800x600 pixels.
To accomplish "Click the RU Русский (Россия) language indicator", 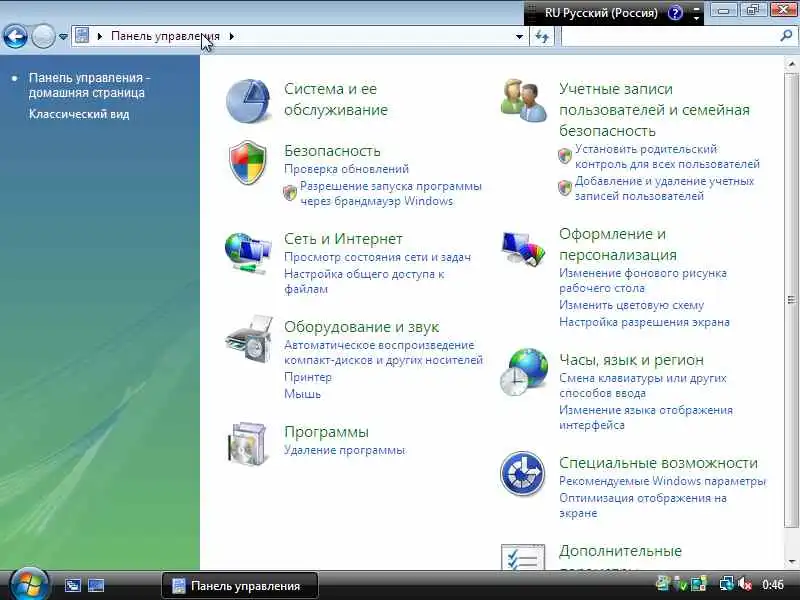I will (x=601, y=13).
